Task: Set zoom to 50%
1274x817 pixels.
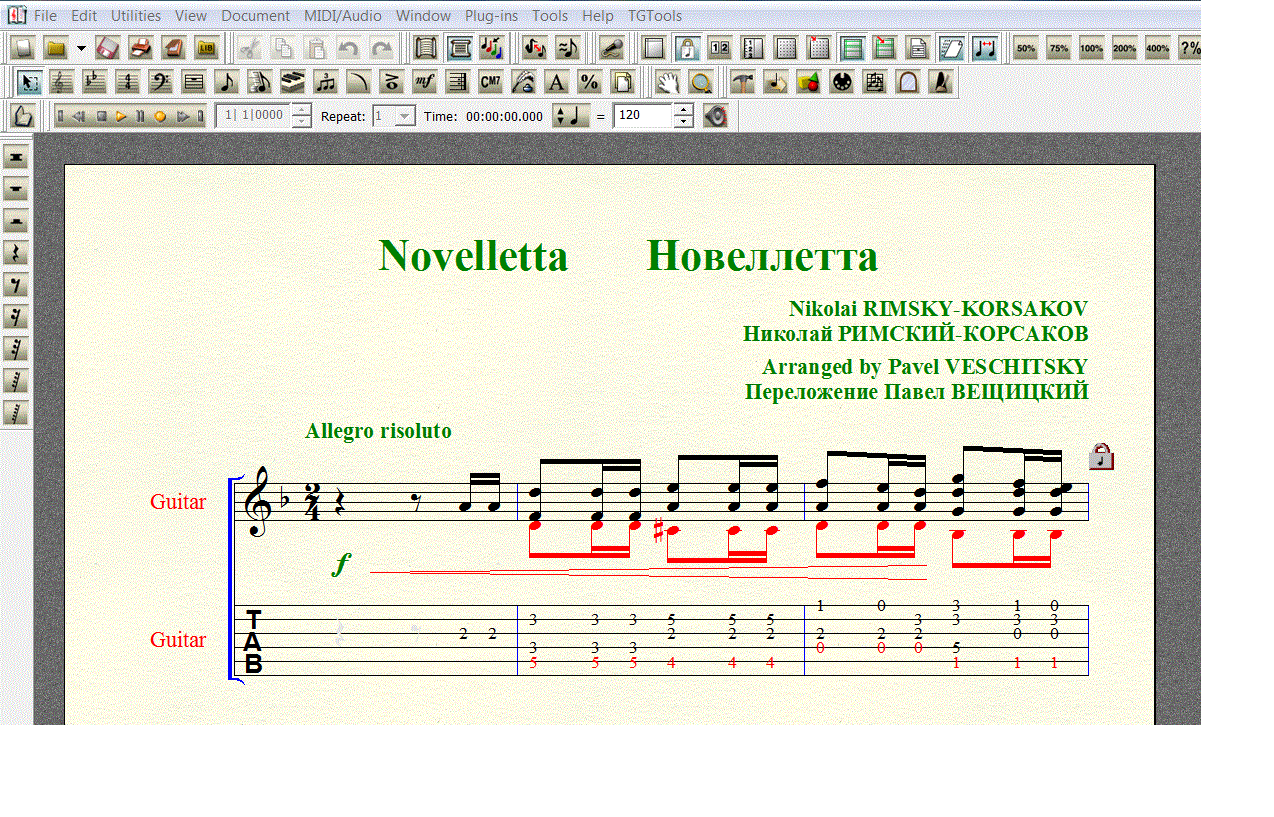Action: point(1025,48)
